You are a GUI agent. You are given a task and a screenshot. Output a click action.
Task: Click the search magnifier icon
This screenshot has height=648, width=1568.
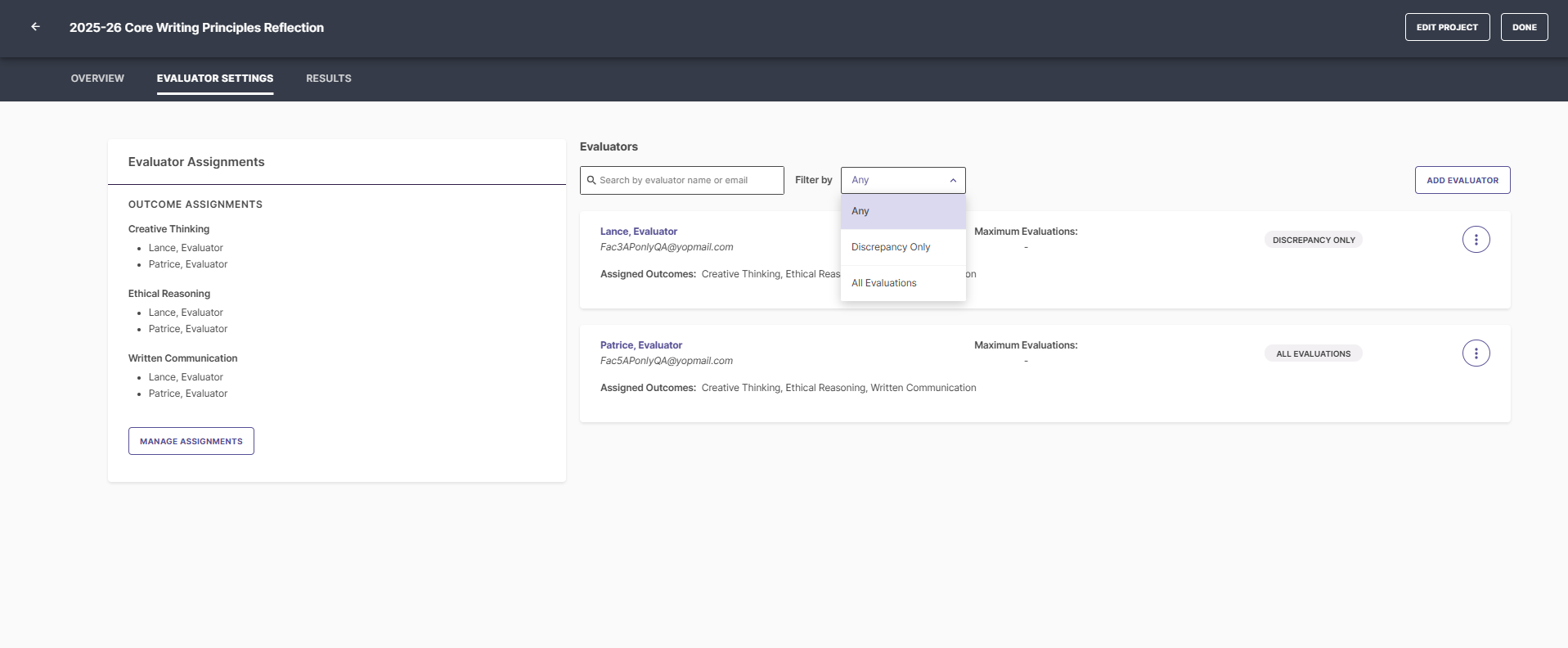click(591, 180)
